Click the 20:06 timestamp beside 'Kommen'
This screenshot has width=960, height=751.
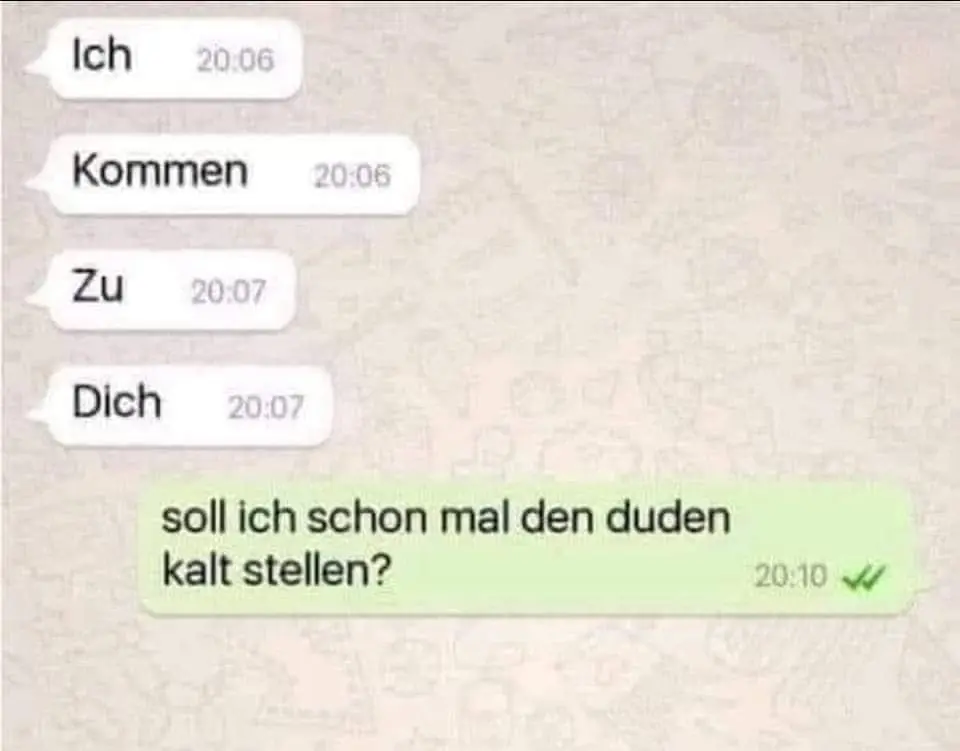click(x=352, y=176)
